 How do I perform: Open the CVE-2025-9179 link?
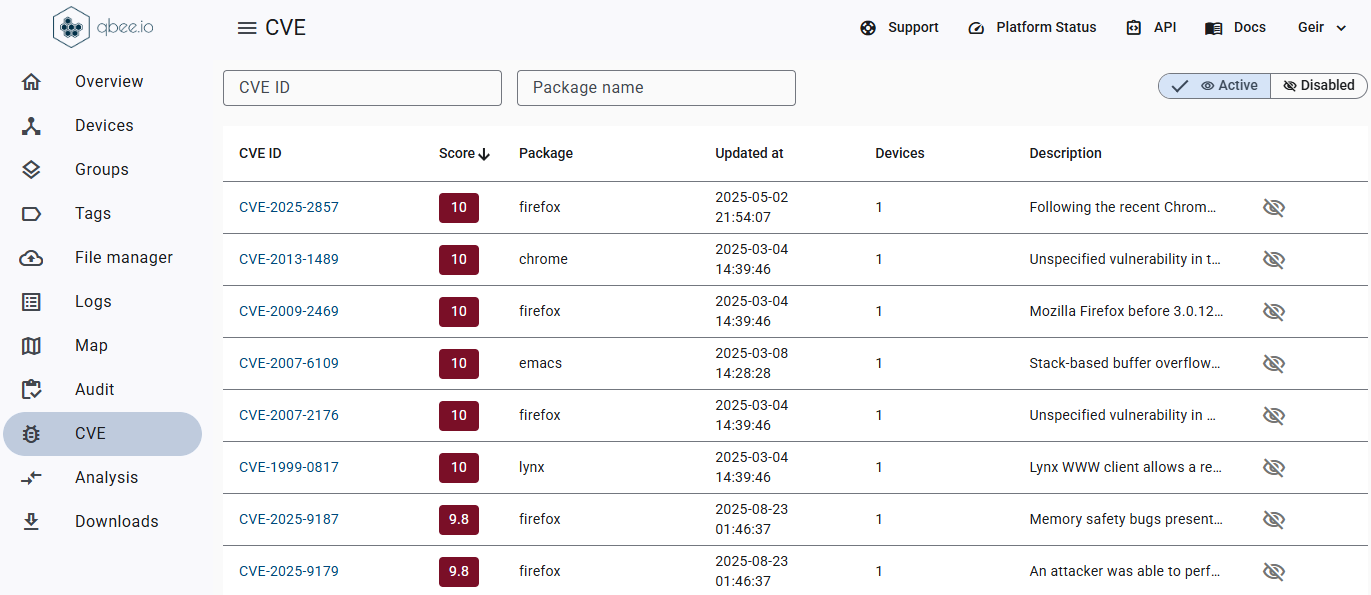pos(289,572)
